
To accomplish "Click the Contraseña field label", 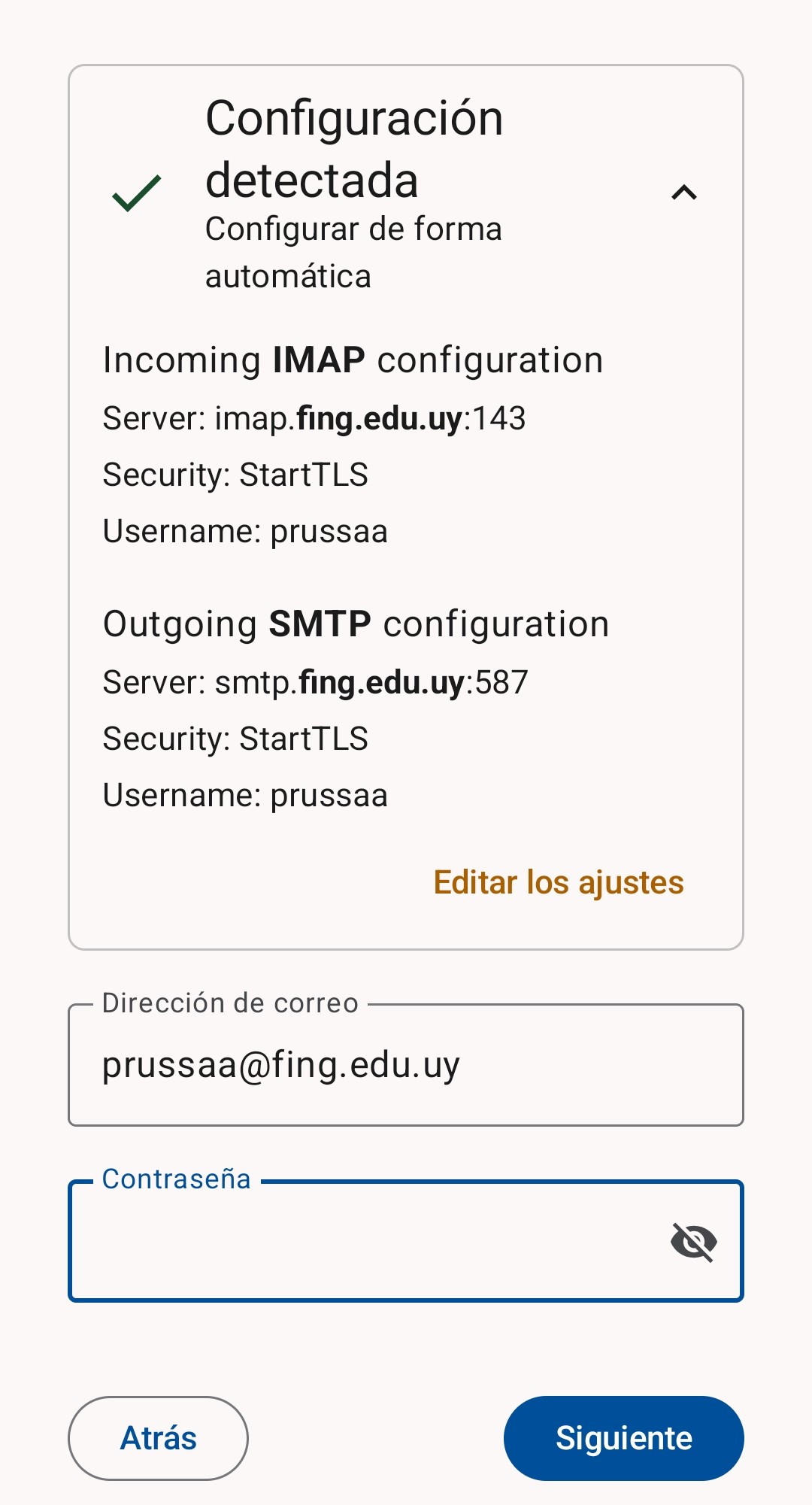I will coord(176,1179).
